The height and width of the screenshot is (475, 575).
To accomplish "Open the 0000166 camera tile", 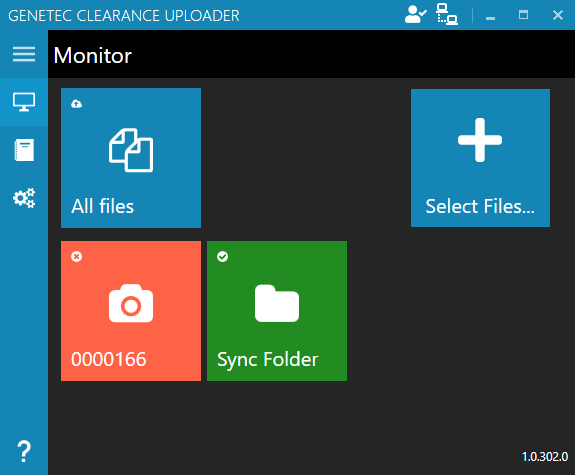I will click(x=131, y=311).
